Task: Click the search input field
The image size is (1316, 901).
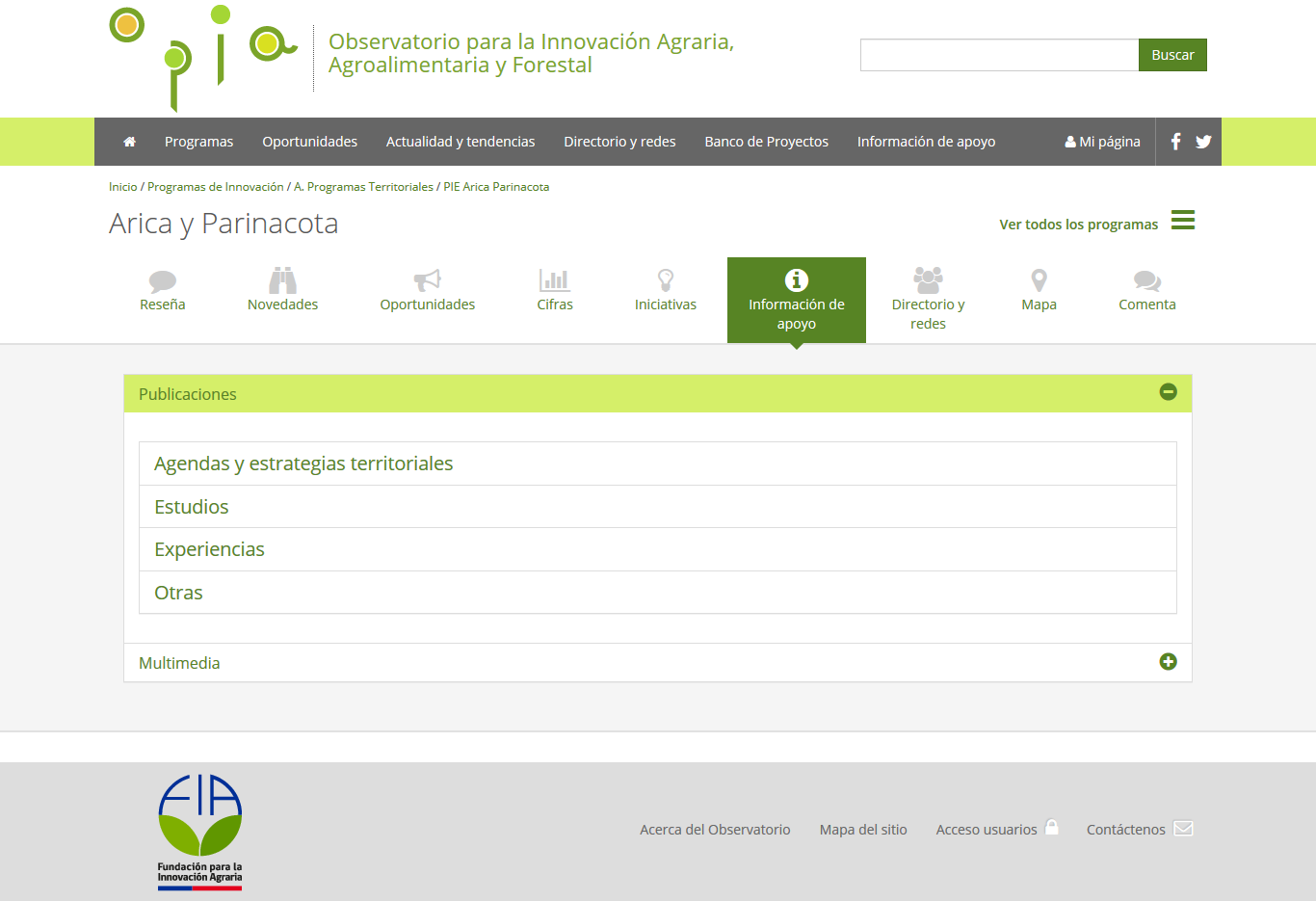Action: point(999,55)
